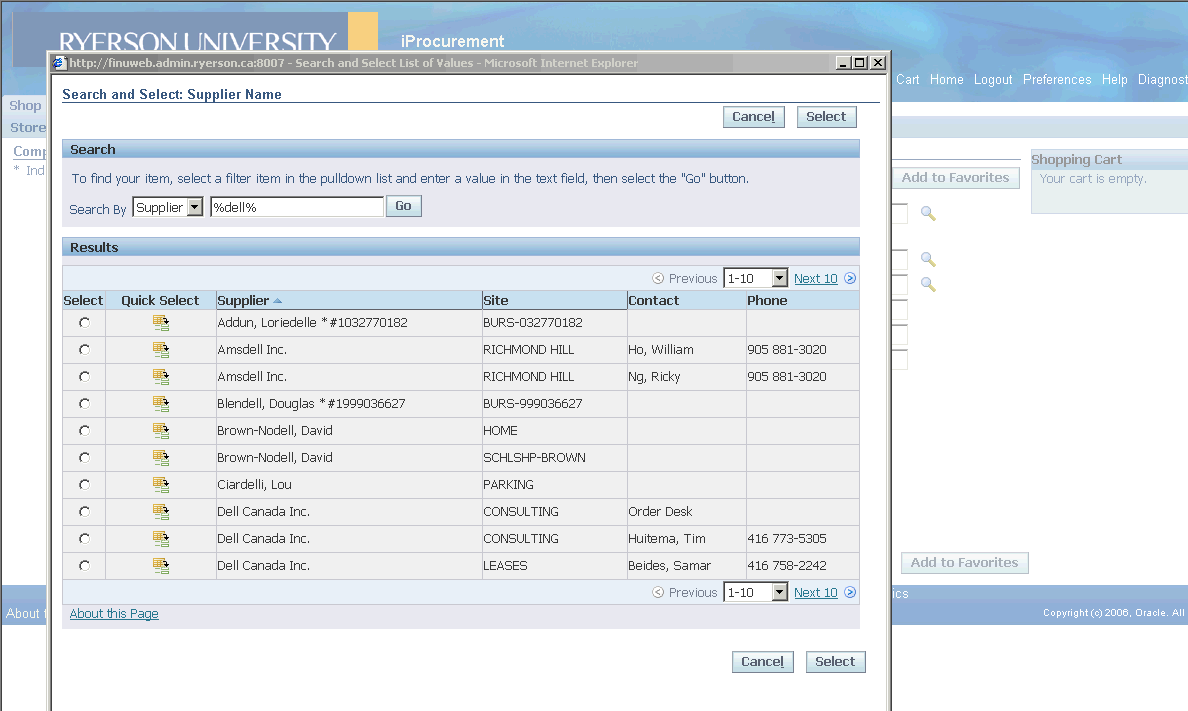Sort results by Supplier column header

[243, 301]
